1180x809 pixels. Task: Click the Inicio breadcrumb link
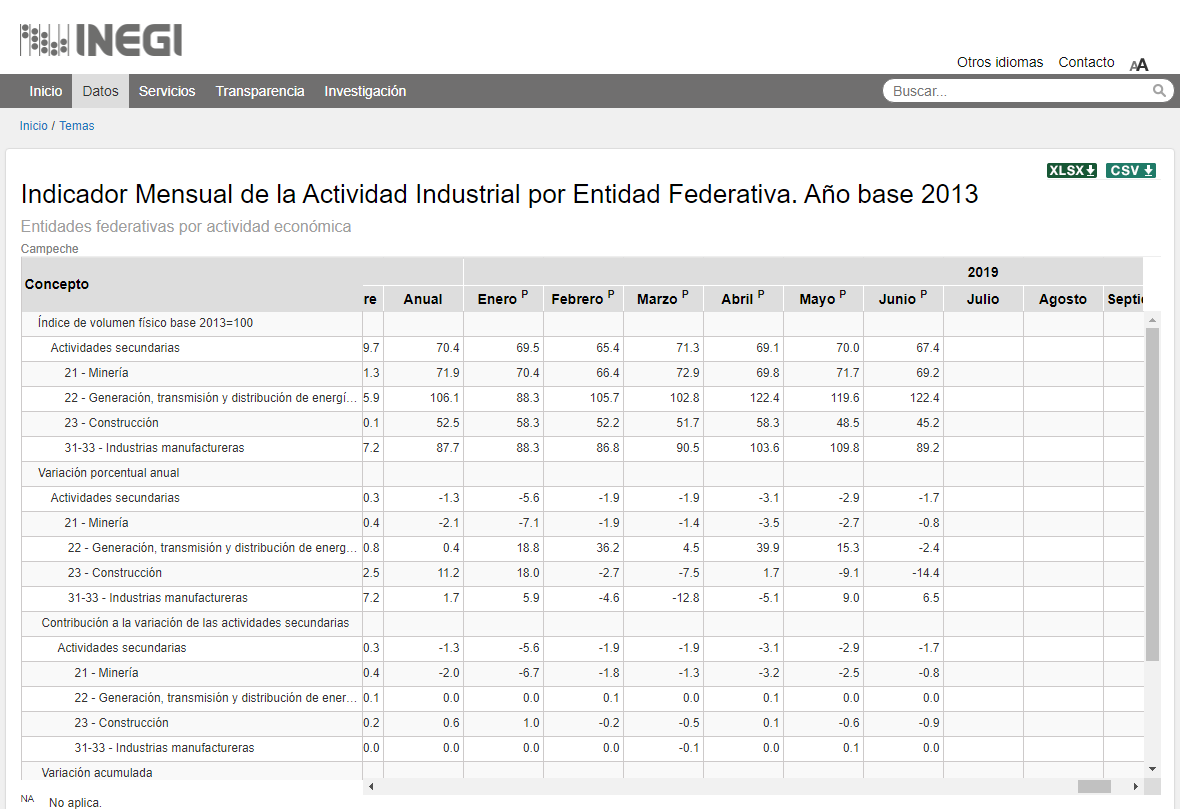click(33, 126)
